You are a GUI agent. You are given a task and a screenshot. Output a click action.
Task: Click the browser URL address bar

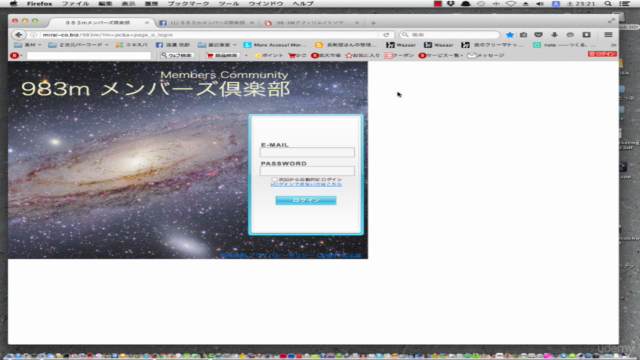pyautogui.click(x=208, y=35)
